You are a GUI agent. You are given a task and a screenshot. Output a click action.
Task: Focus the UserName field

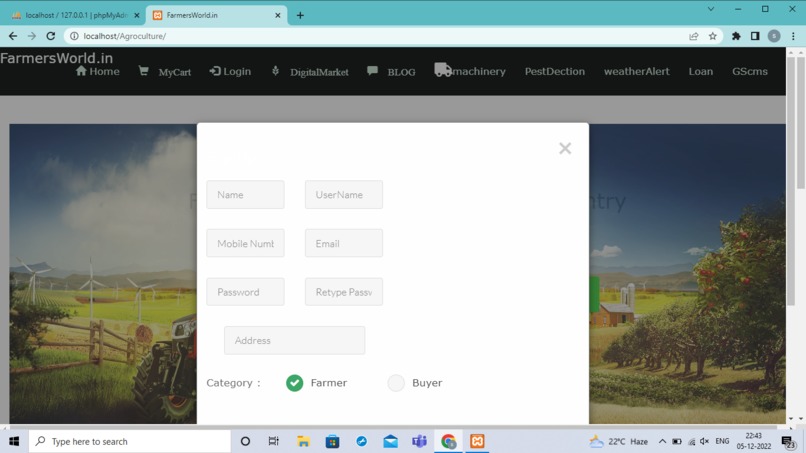click(x=344, y=194)
